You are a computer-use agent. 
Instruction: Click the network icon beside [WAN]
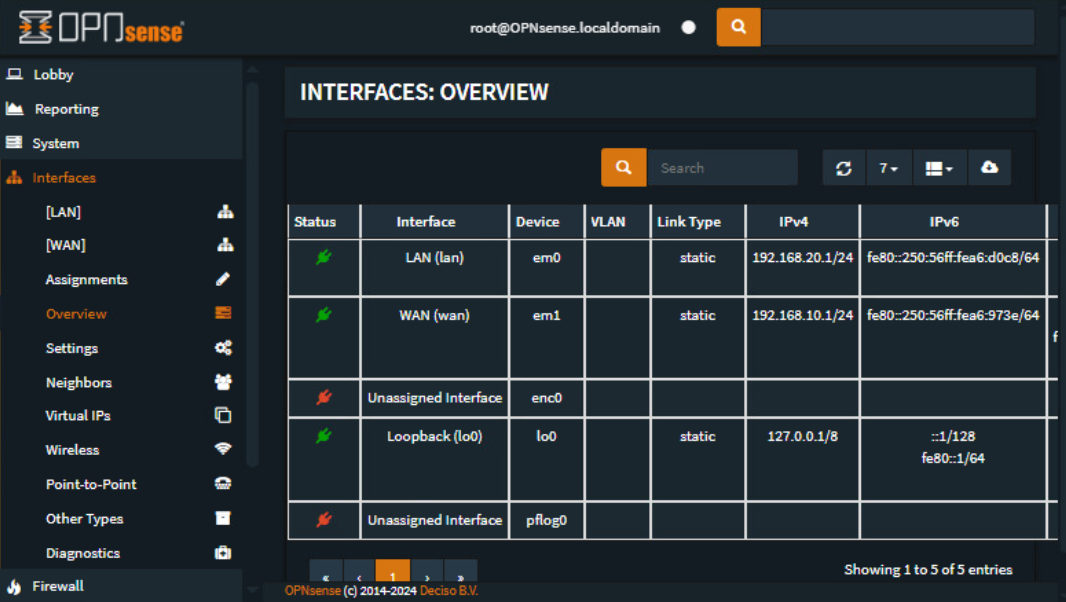pyautogui.click(x=225, y=245)
